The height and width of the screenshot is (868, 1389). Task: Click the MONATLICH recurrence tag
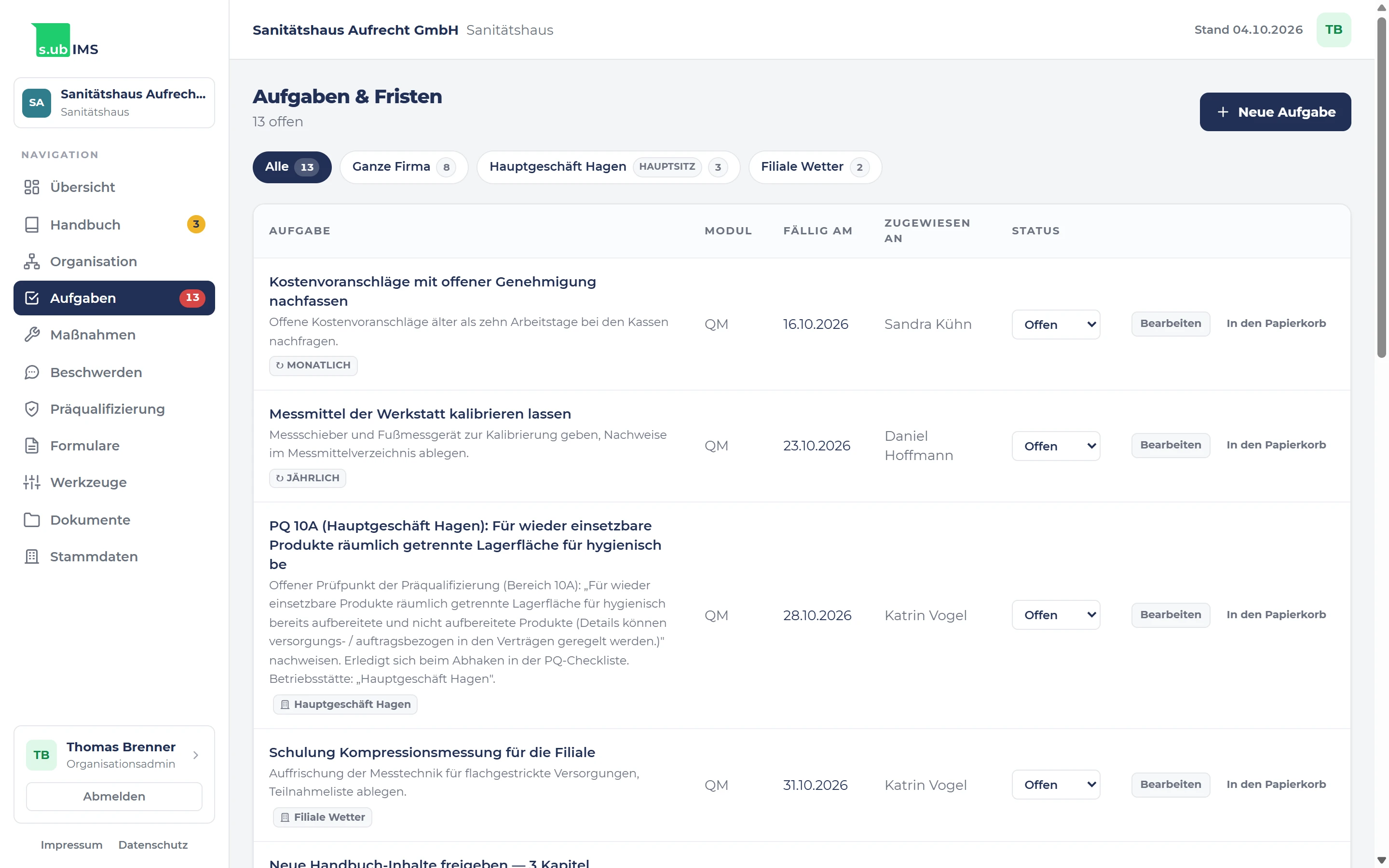(x=313, y=366)
